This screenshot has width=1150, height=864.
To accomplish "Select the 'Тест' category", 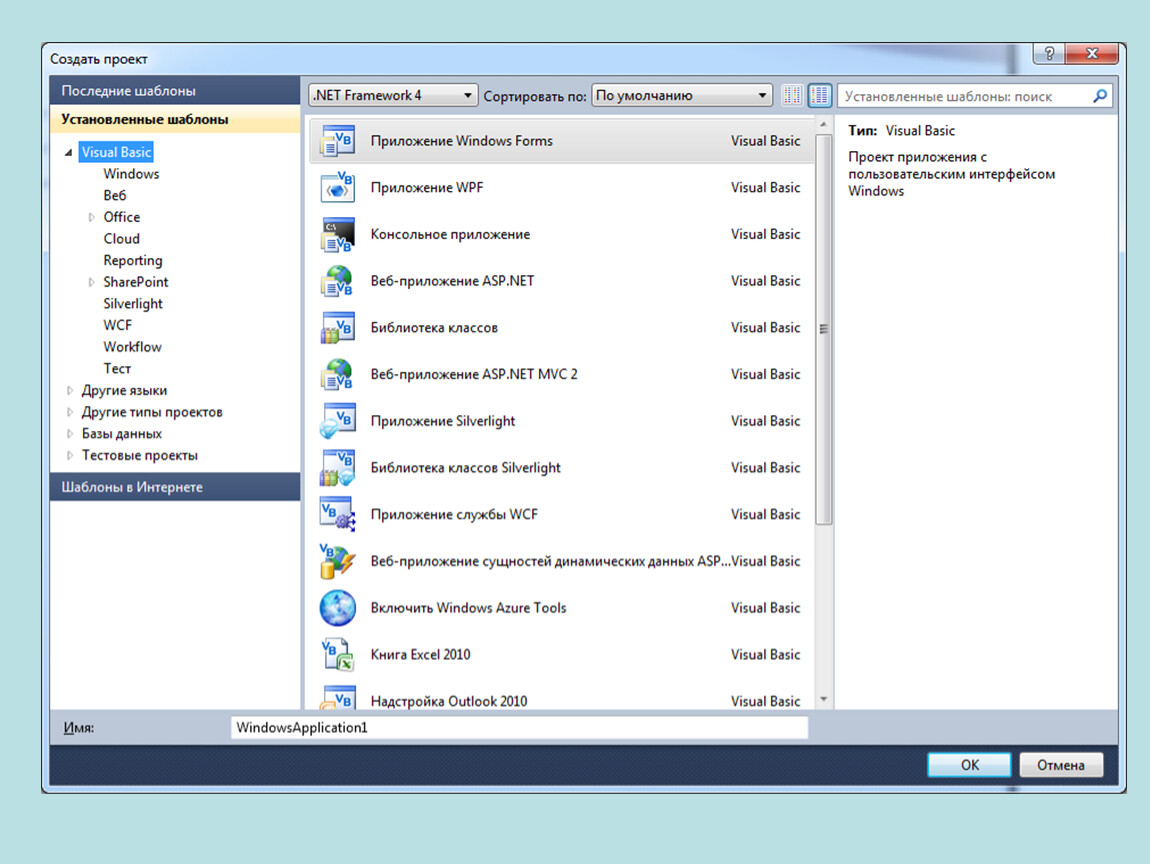I will pos(117,368).
